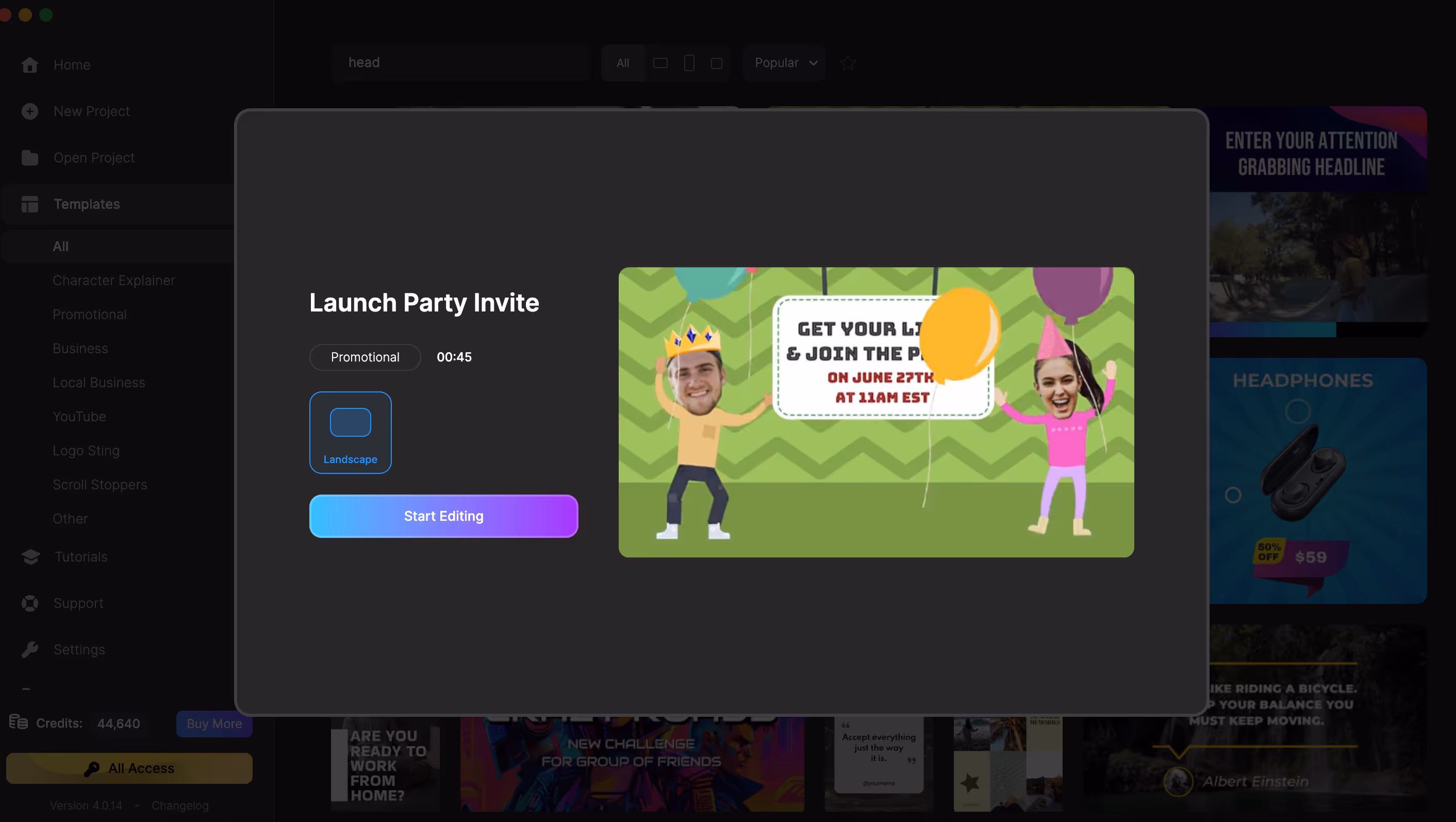Filter templates by square format icon

[x=716, y=63]
